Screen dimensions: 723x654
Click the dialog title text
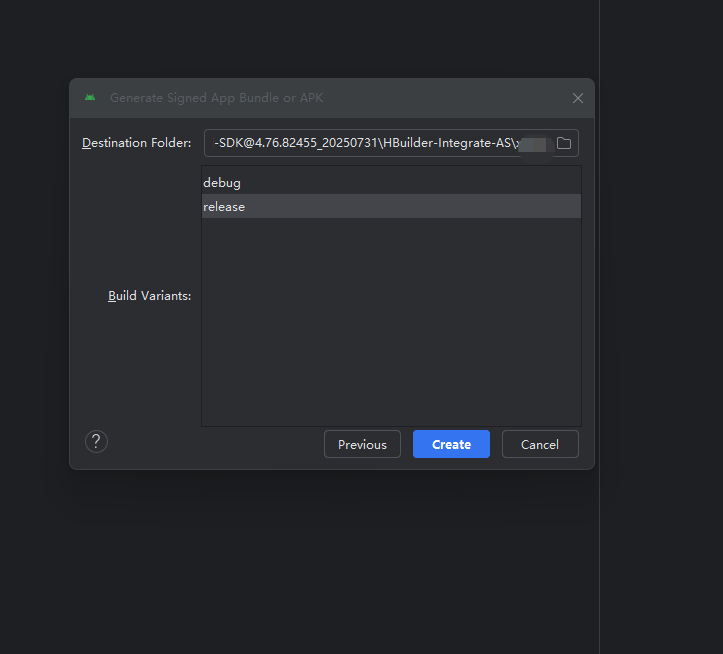(216, 98)
